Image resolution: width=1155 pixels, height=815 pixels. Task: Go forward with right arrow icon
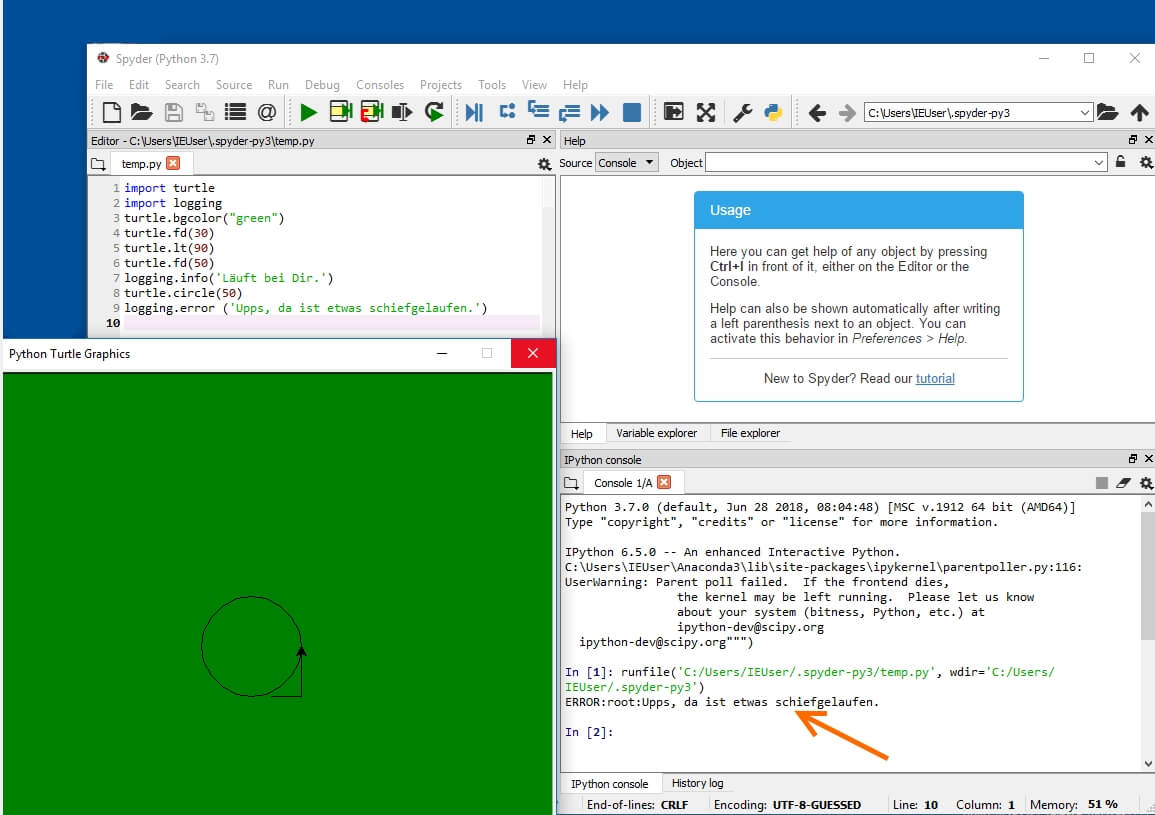847,113
